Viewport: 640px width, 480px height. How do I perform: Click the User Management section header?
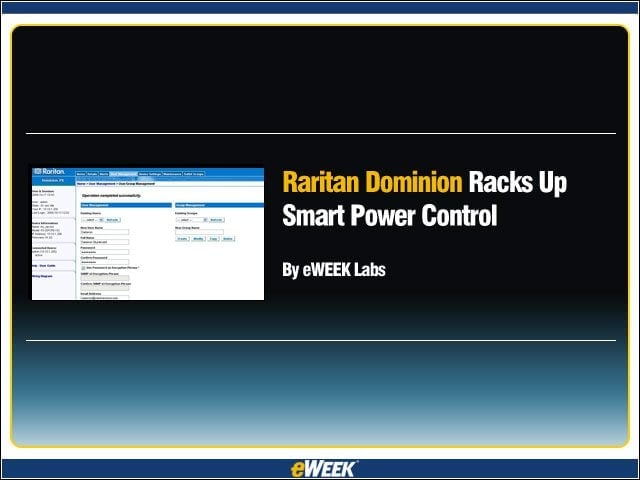126,205
